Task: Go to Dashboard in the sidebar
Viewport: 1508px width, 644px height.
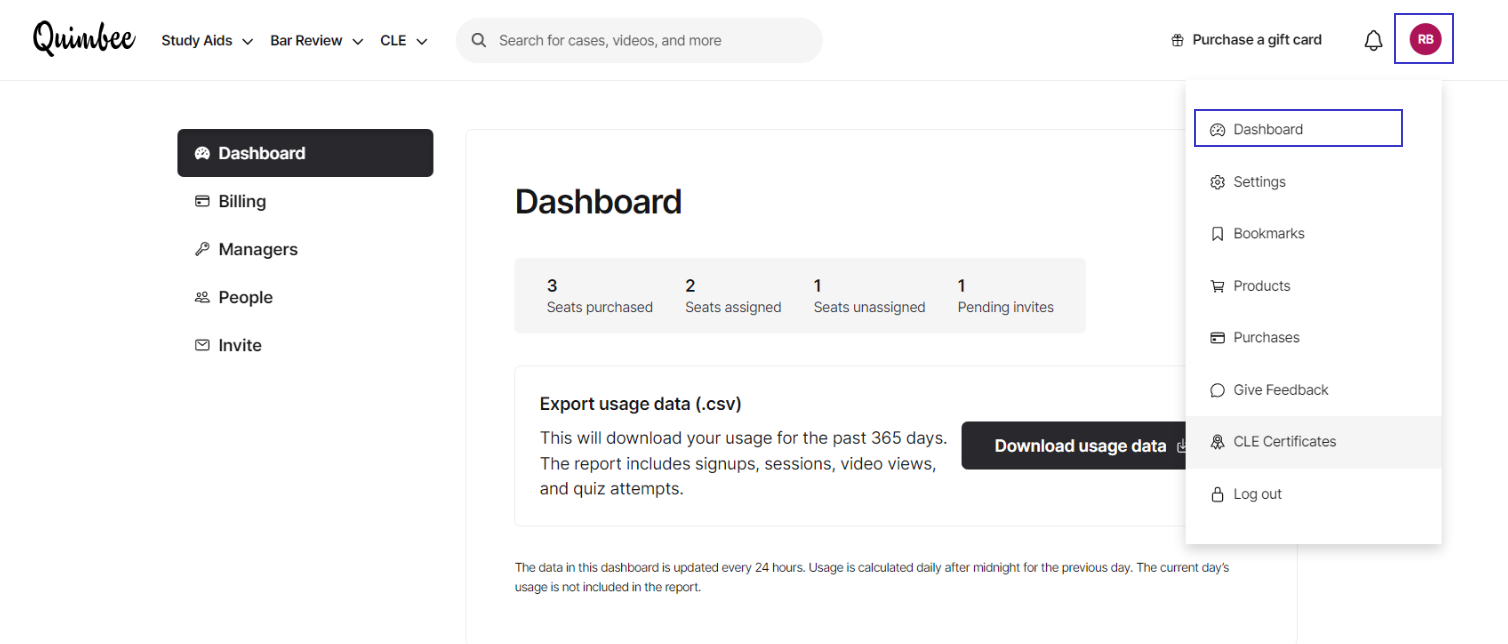Action: [305, 153]
